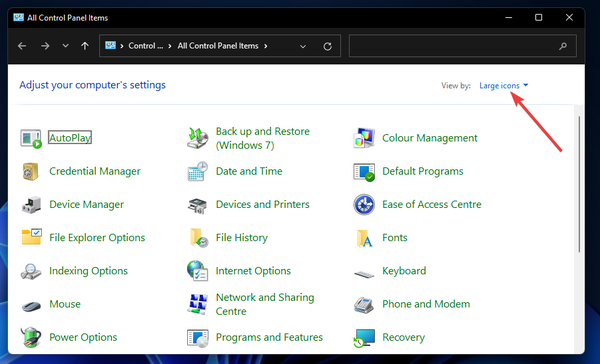Screen dimensions: 600x364
Task: Open the AutoPlay link
Action: pos(70,137)
